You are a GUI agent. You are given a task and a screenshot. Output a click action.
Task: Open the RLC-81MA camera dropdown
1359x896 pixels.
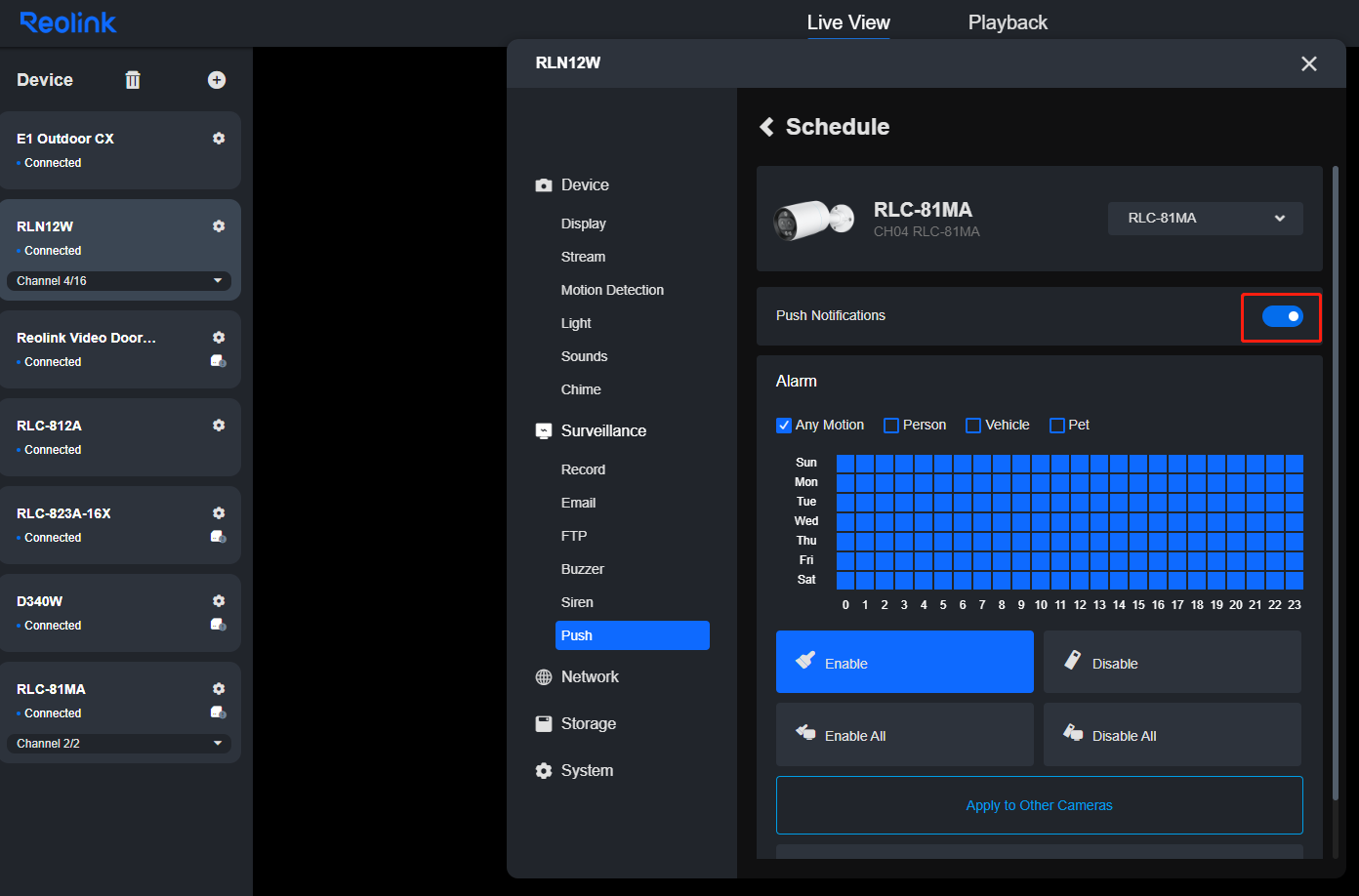tap(1206, 219)
